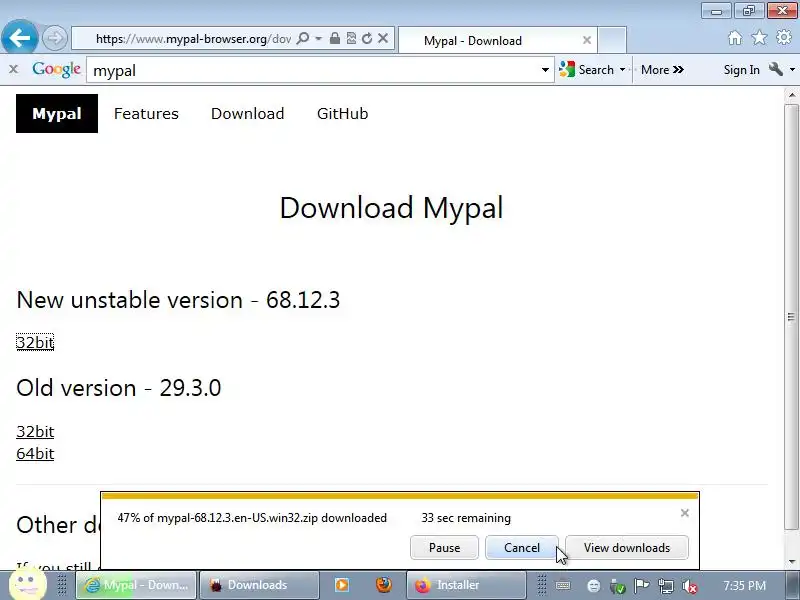Go to the Home page icon
The height and width of the screenshot is (600, 800).
[x=735, y=38]
